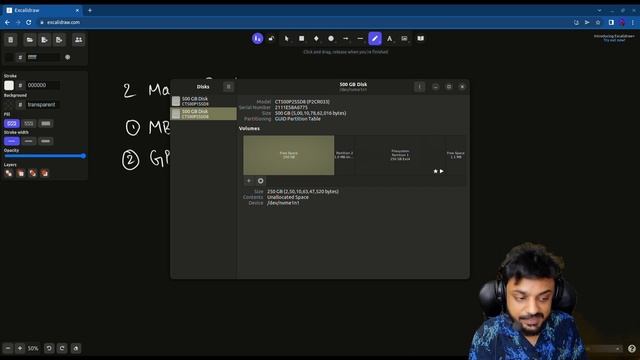Click the Opacity slider handle

click(x=83, y=156)
